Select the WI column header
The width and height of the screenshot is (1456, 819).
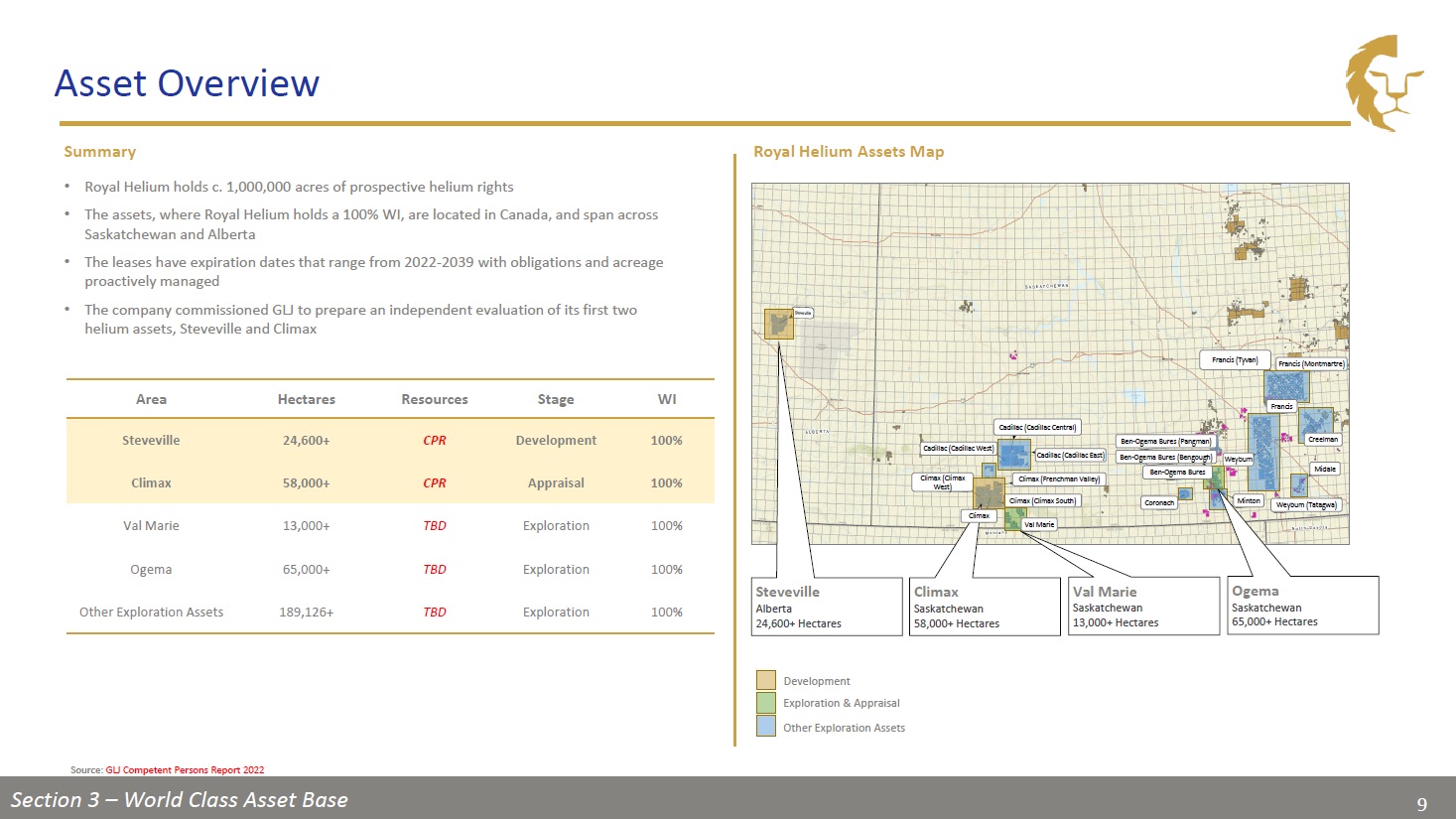667,399
